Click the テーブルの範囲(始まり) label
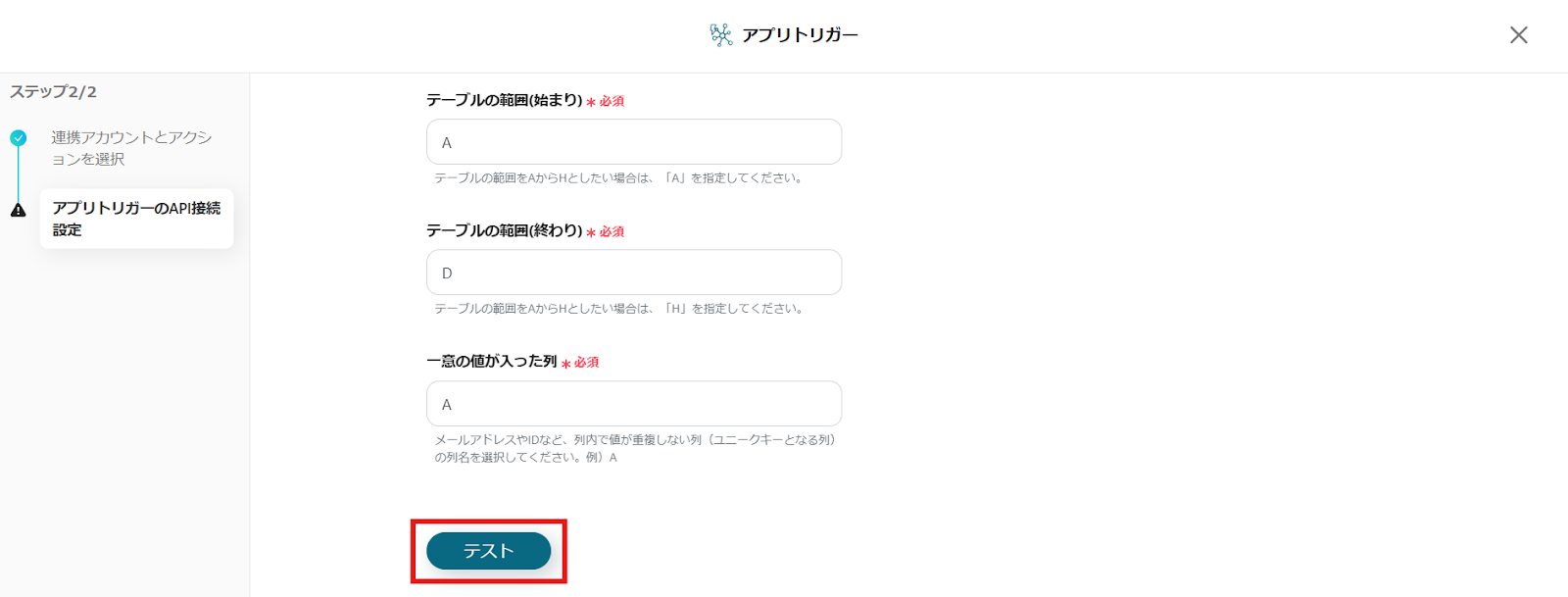 point(504,100)
